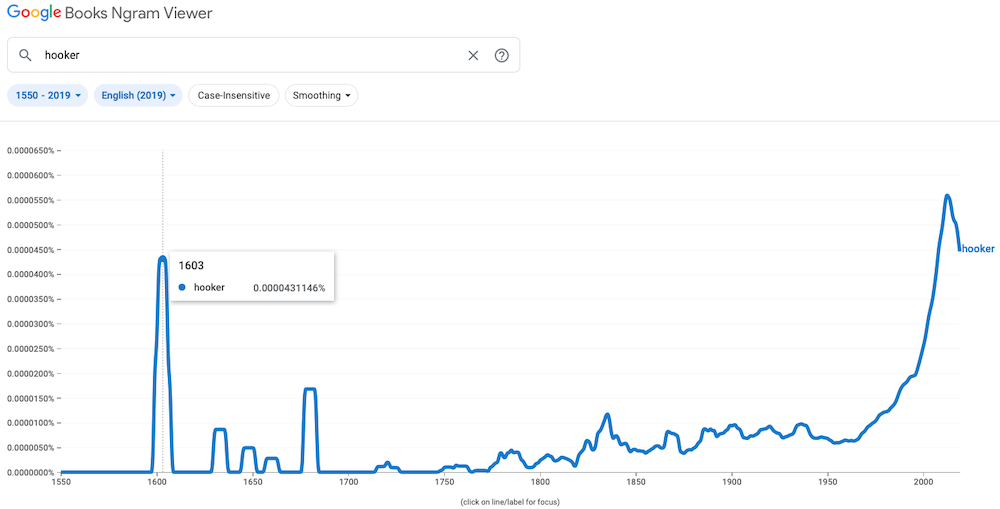Open the Smoothing dropdown
Viewport: 1000px width, 509px height.
pos(321,96)
